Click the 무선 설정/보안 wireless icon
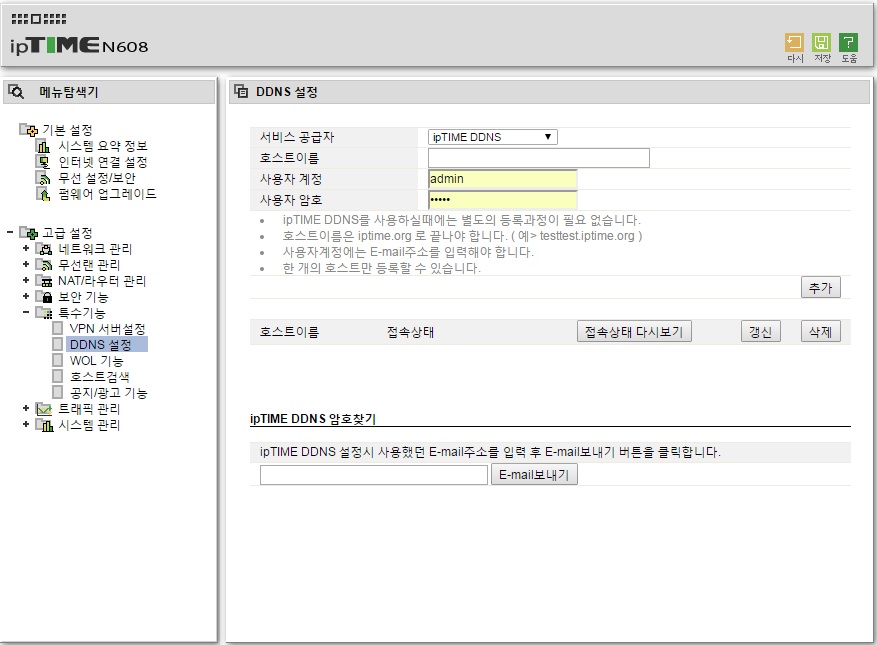 [x=43, y=178]
